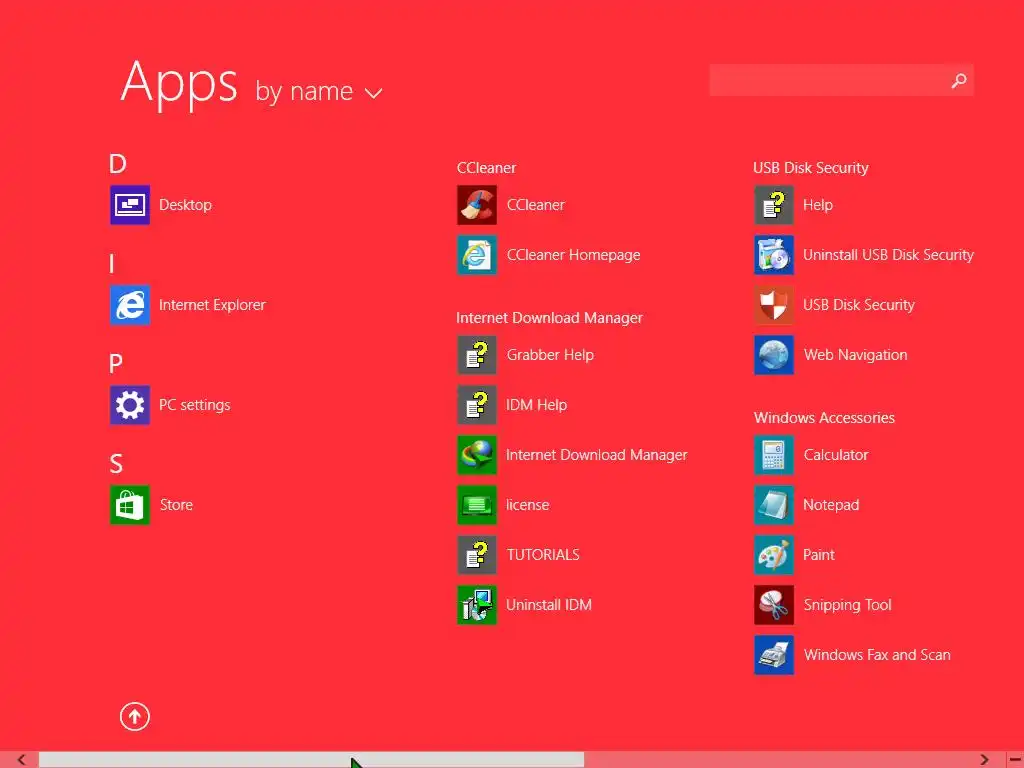The height and width of the screenshot is (768, 1024).
Task: Click the 'license' label
Action: [528, 505]
